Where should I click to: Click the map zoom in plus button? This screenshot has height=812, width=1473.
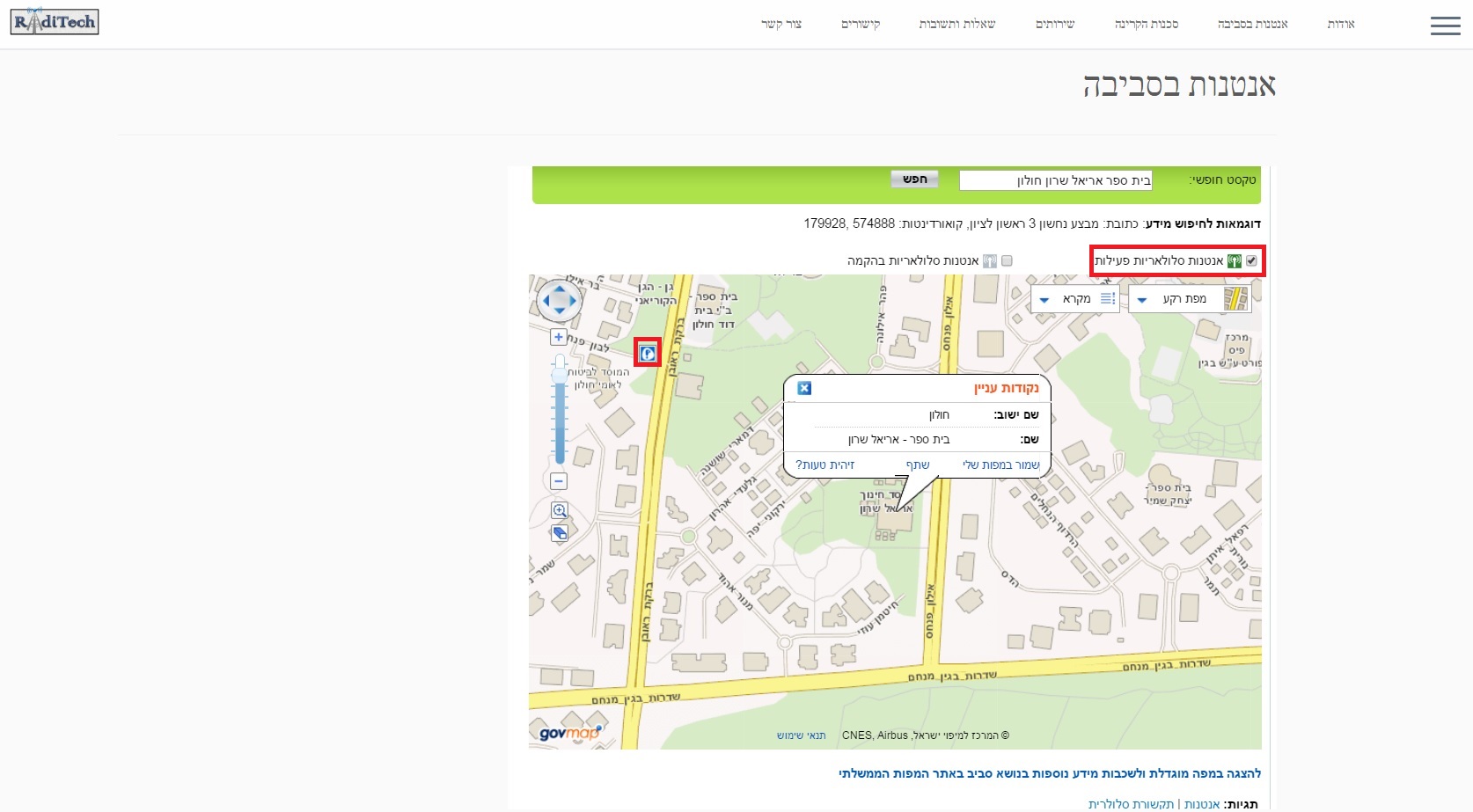coord(559,337)
